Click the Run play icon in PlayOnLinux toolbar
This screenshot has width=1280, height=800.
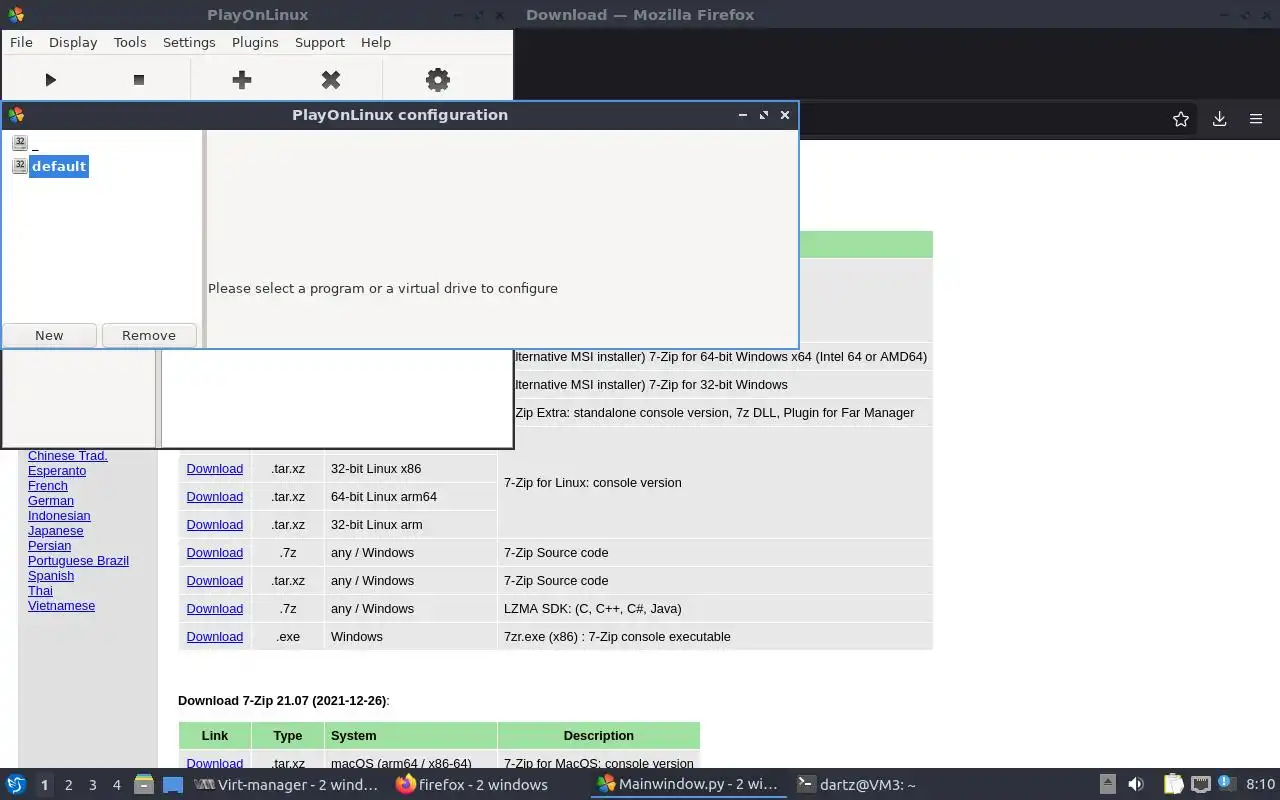pos(50,79)
